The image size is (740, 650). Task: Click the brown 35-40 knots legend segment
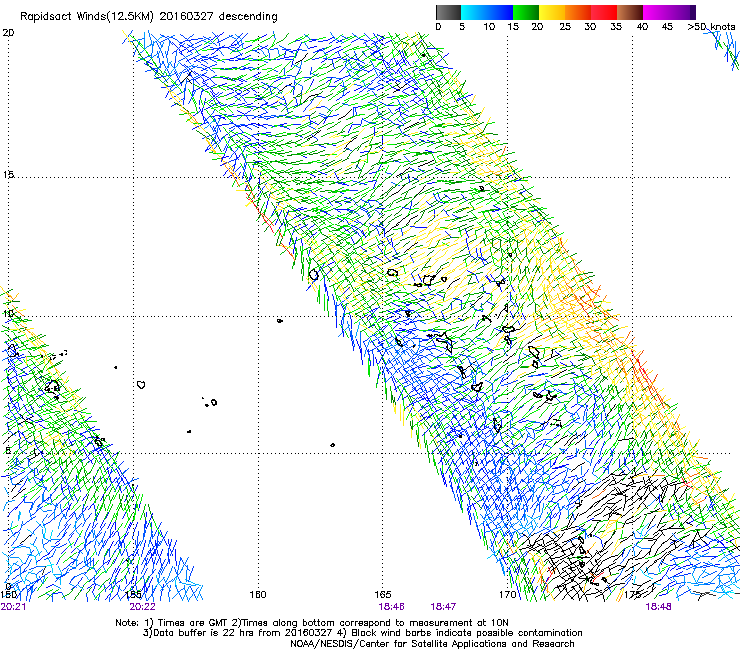(630, 12)
